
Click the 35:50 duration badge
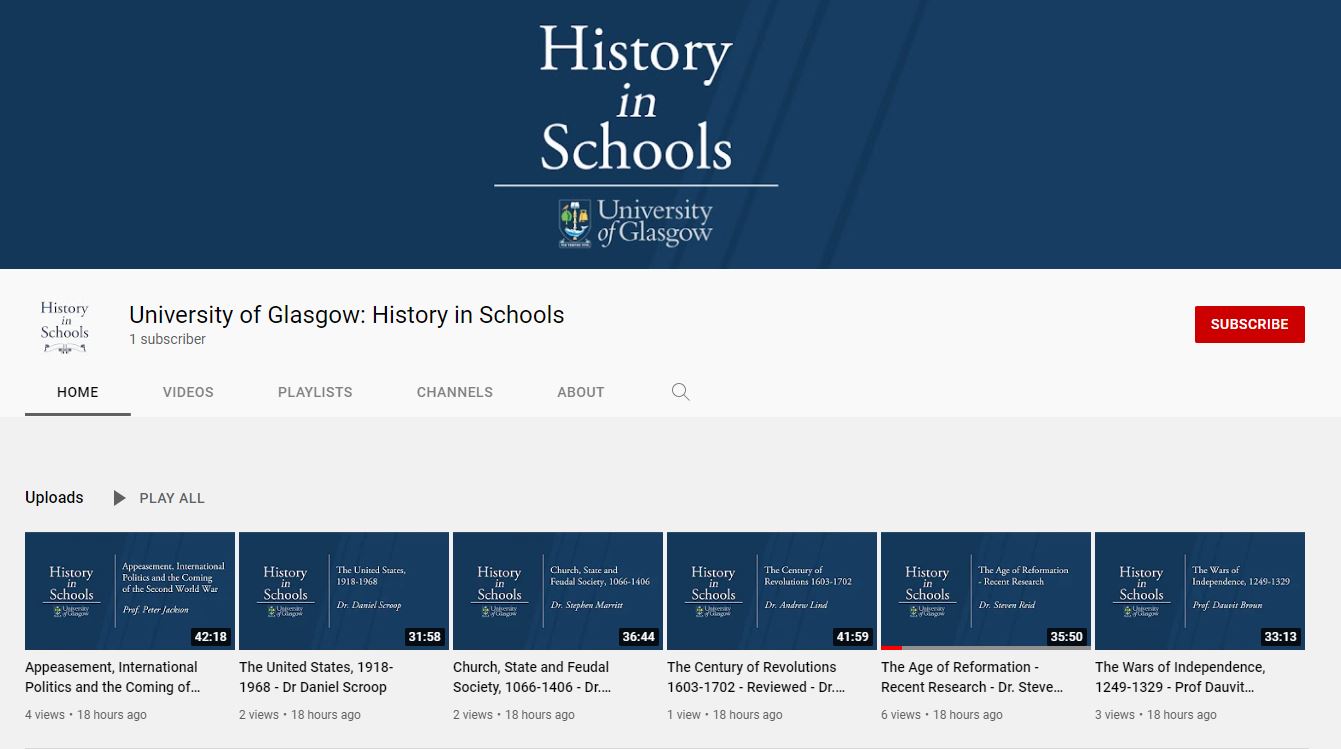[1066, 637]
